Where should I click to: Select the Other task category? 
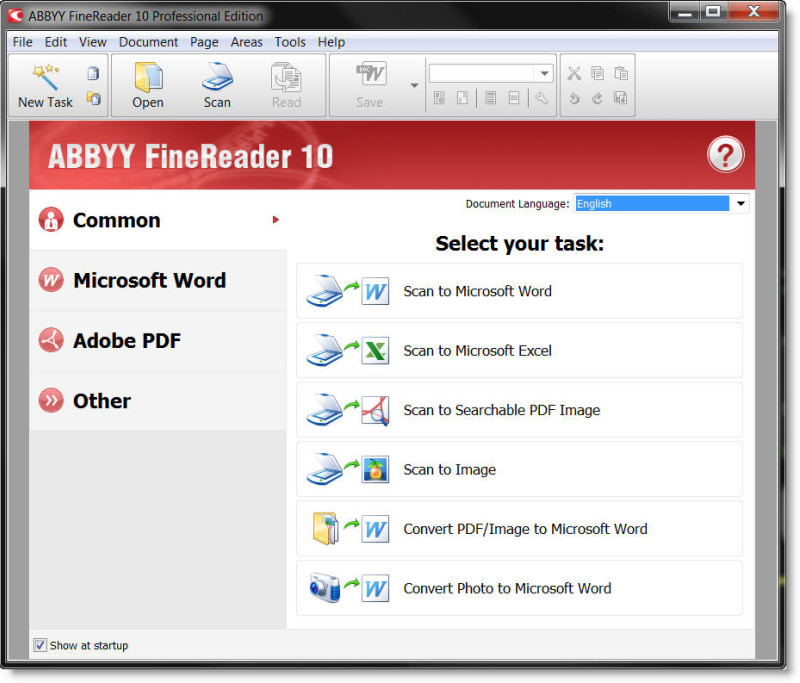coord(158,401)
